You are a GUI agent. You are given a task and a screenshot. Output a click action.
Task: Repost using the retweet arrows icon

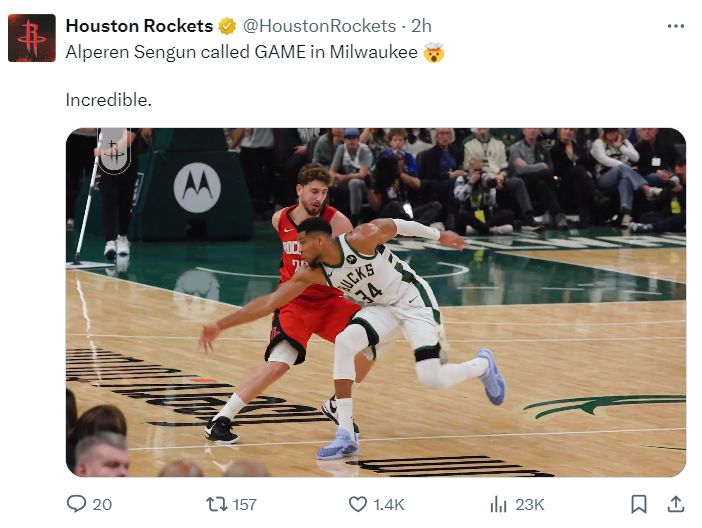pos(216,504)
